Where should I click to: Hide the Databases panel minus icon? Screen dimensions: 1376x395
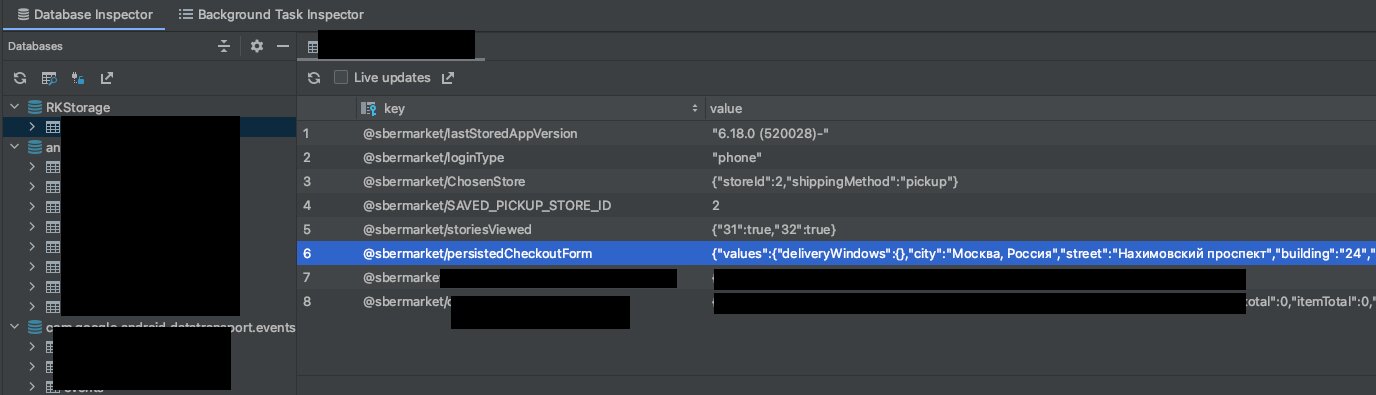(283, 46)
